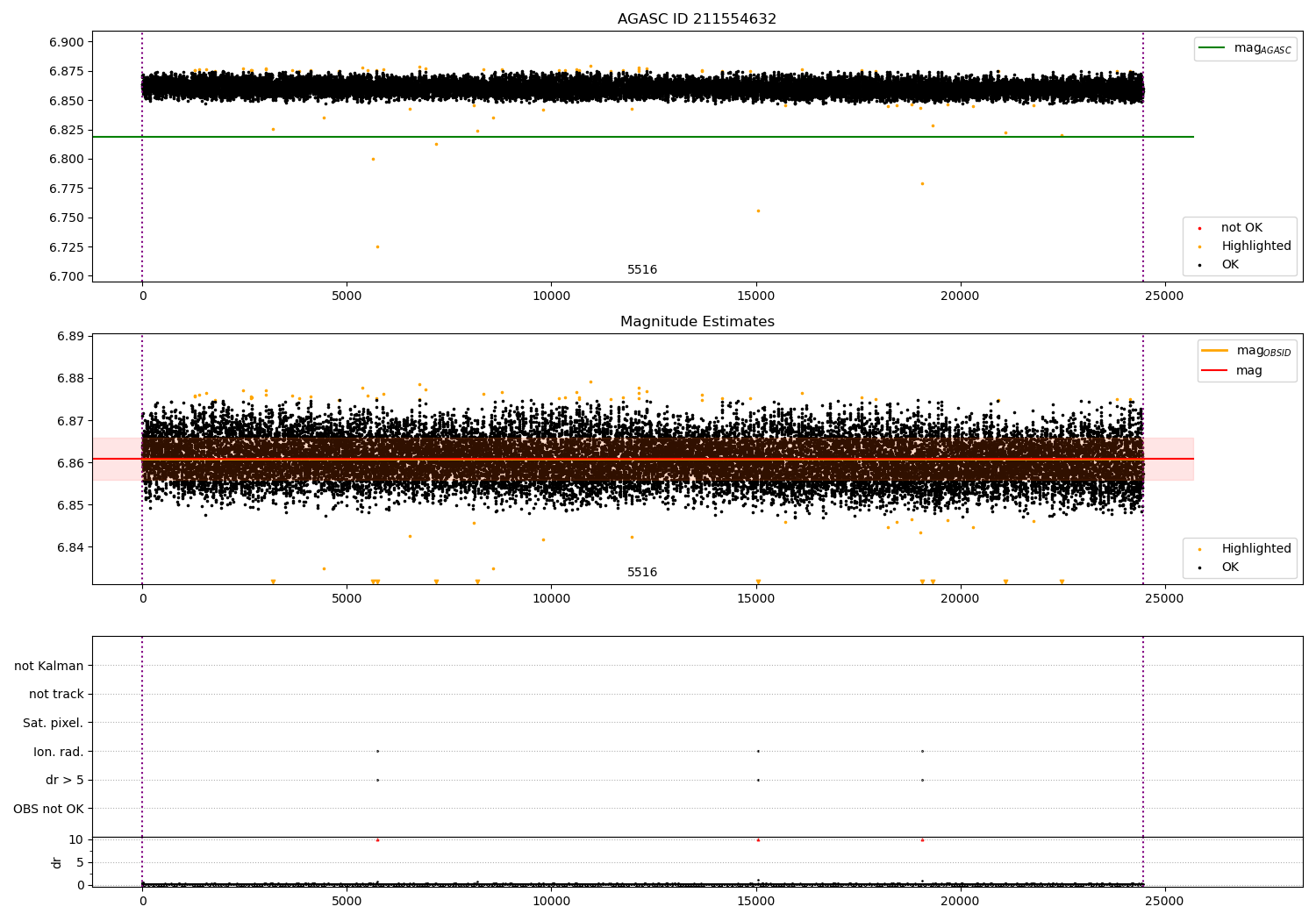Click the leftmost red triangle in the dr panel
This screenshot has height=921, width=1316.
(377, 840)
